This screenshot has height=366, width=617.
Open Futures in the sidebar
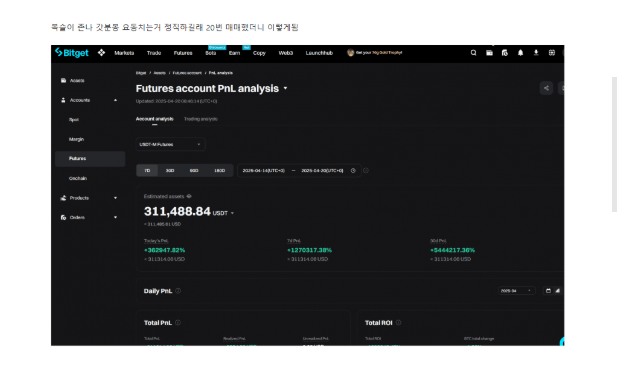click(x=90, y=159)
